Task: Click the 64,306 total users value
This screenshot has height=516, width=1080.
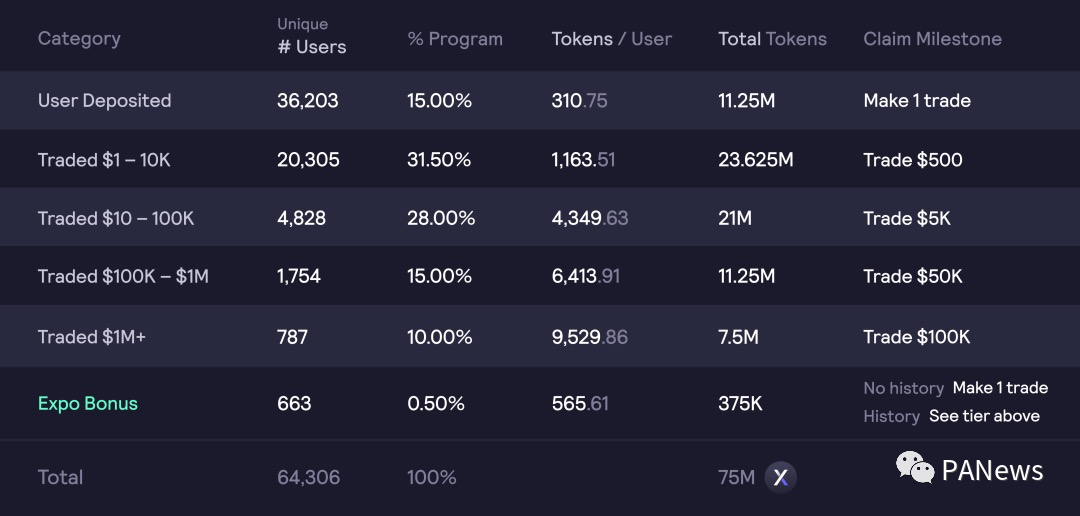Action: [x=308, y=477]
